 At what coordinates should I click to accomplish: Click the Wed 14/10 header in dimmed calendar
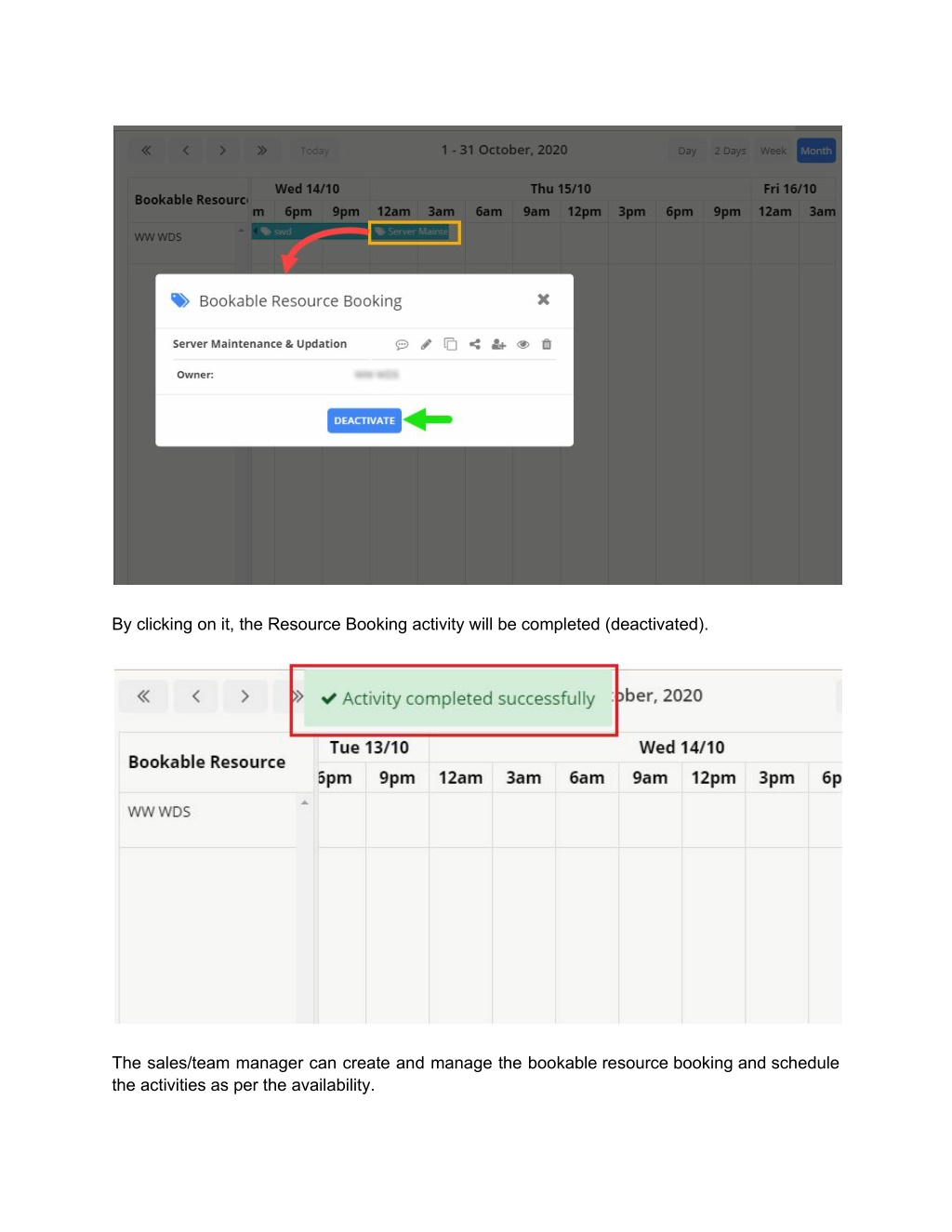coord(307,189)
